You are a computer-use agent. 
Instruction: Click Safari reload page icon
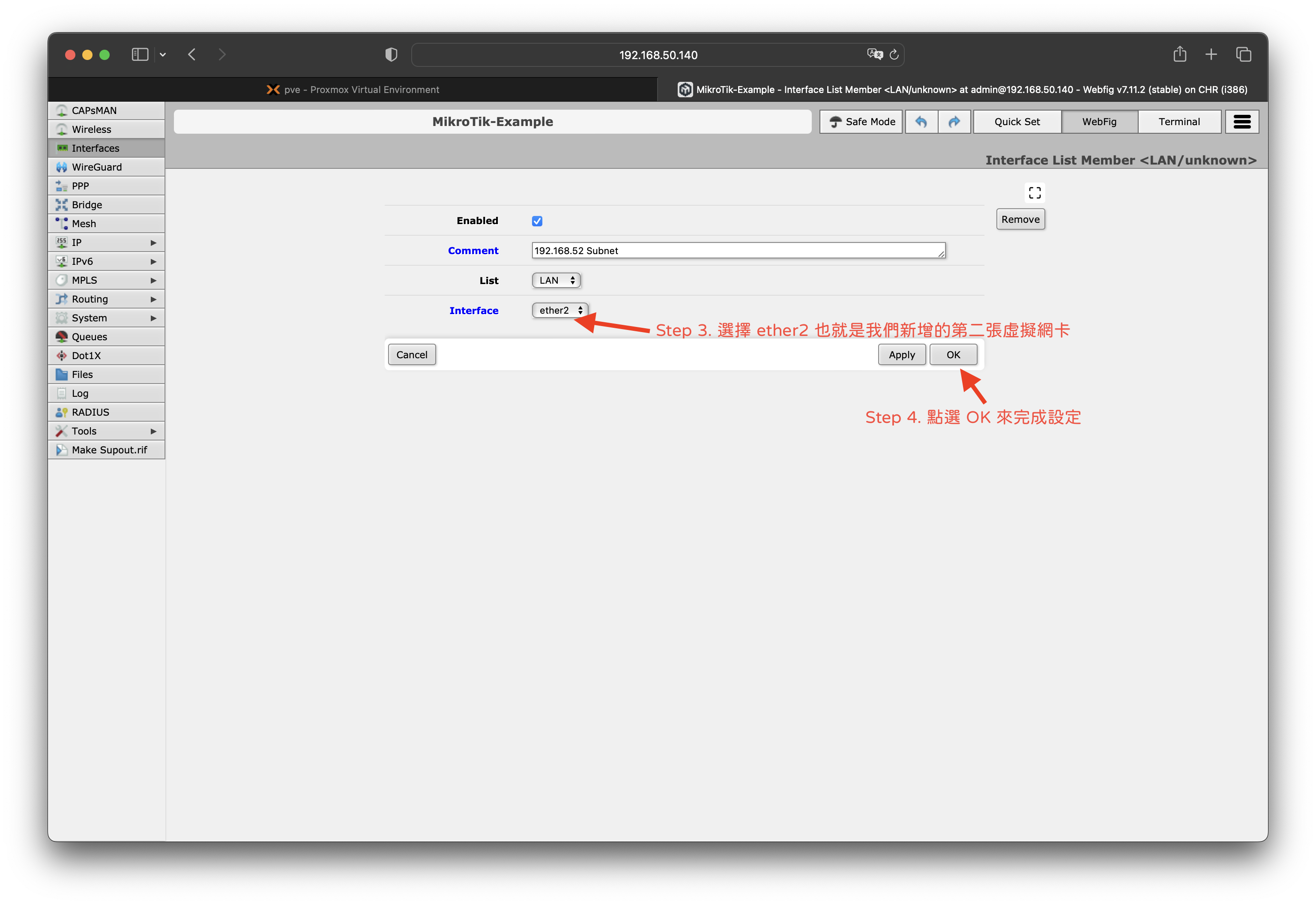894,55
